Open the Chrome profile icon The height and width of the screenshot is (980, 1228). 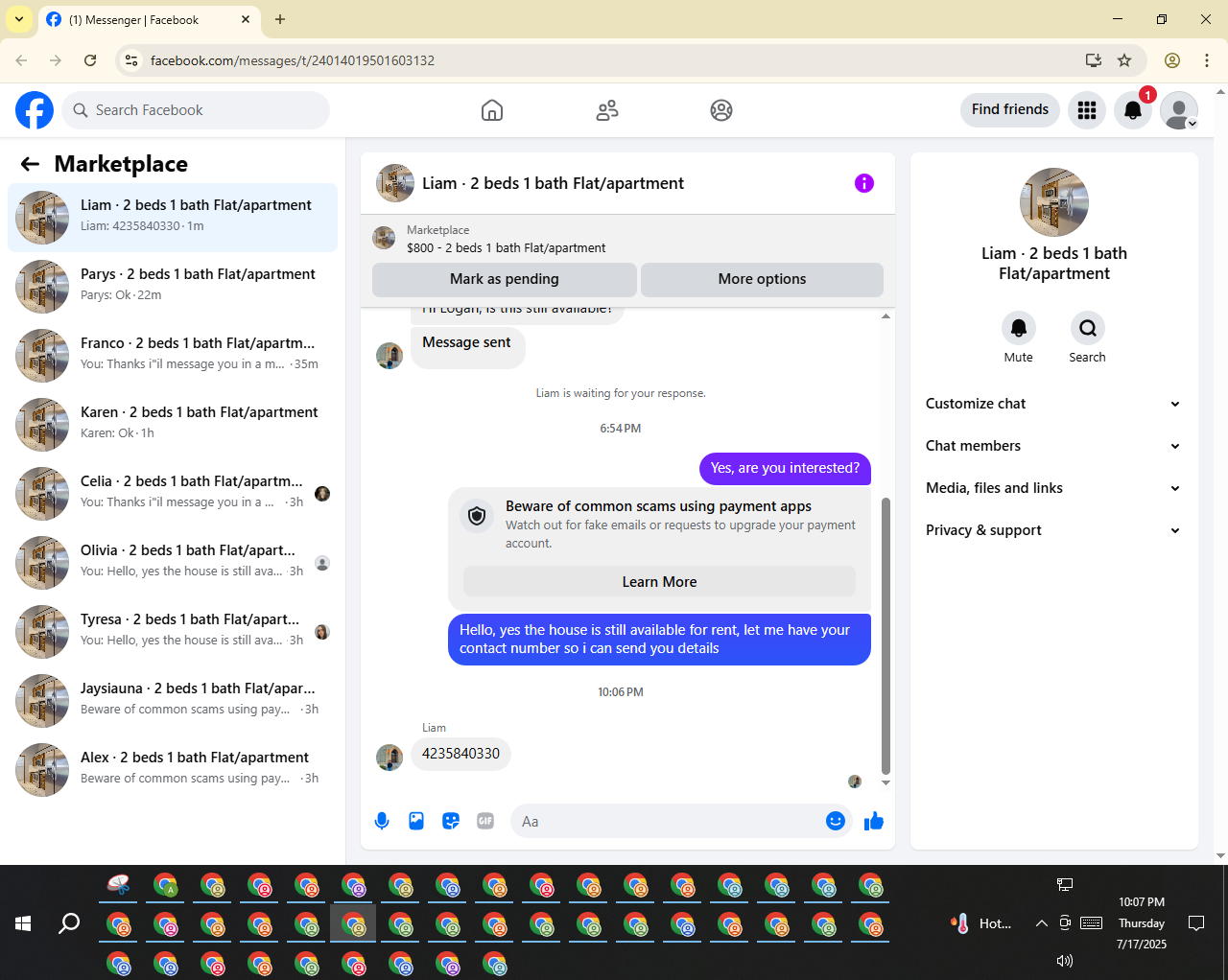click(x=1172, y=60)
